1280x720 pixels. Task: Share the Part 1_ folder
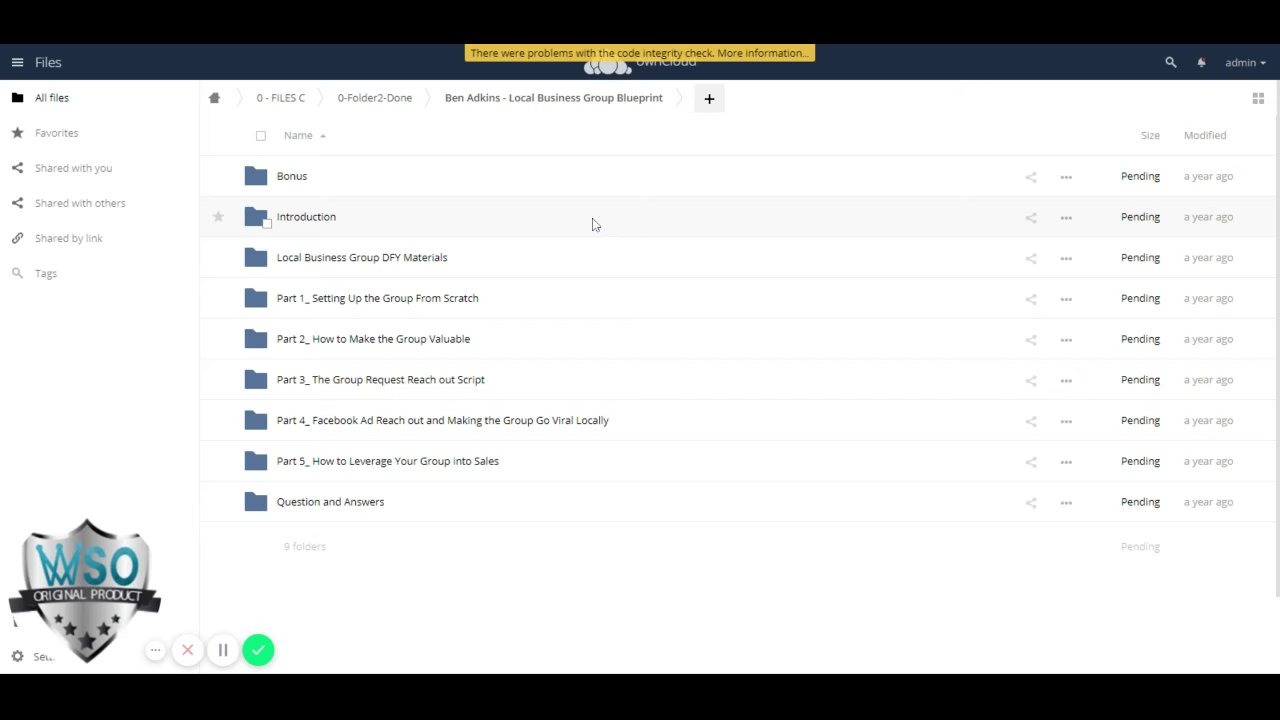point(1031,299)
